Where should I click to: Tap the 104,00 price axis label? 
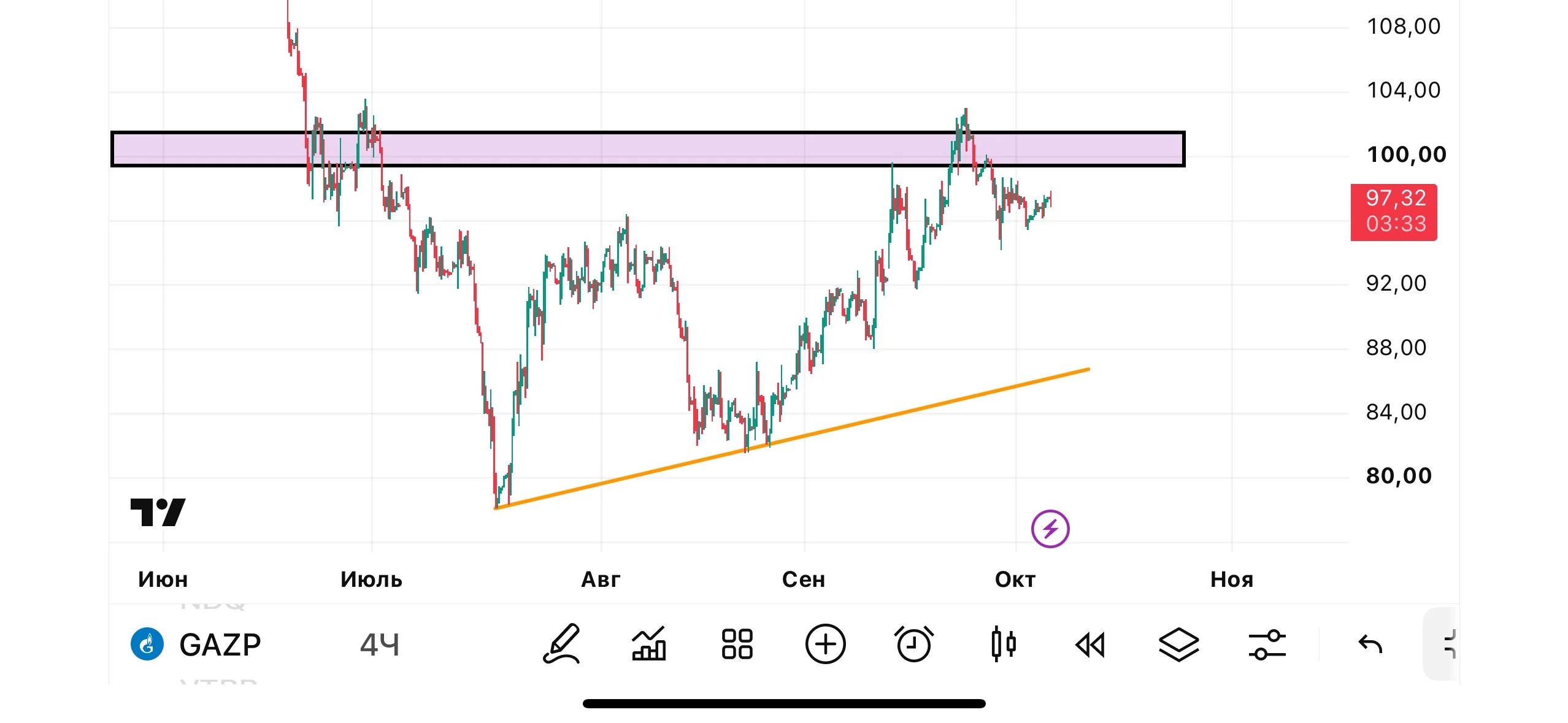[1404, 91]
